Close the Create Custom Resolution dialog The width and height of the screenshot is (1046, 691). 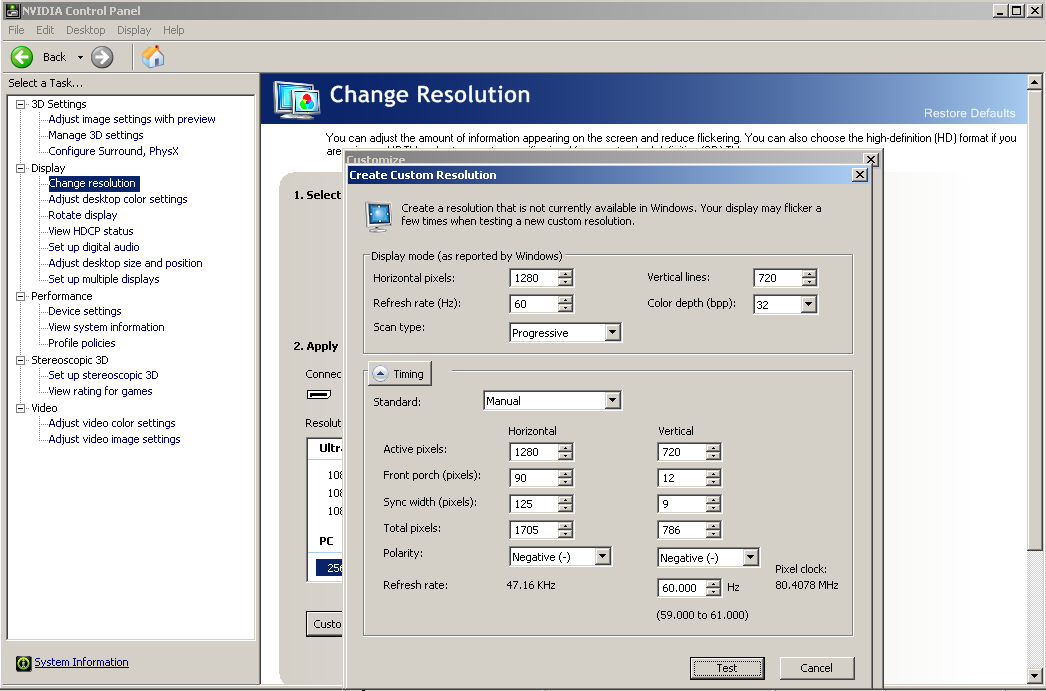[860, 175]
